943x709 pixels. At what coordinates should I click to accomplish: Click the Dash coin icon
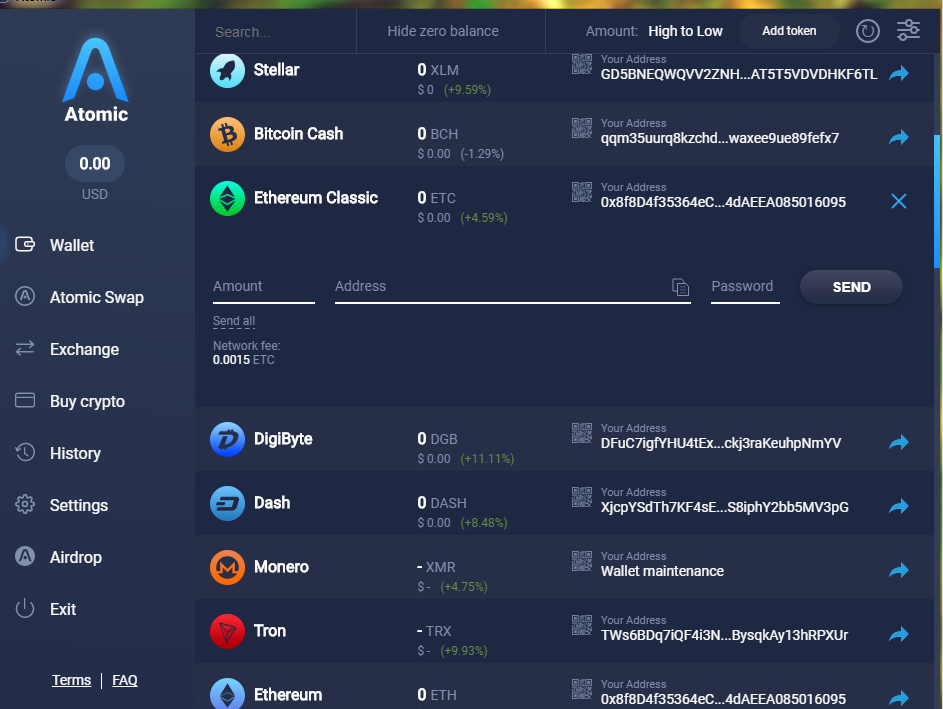(227, 503)
